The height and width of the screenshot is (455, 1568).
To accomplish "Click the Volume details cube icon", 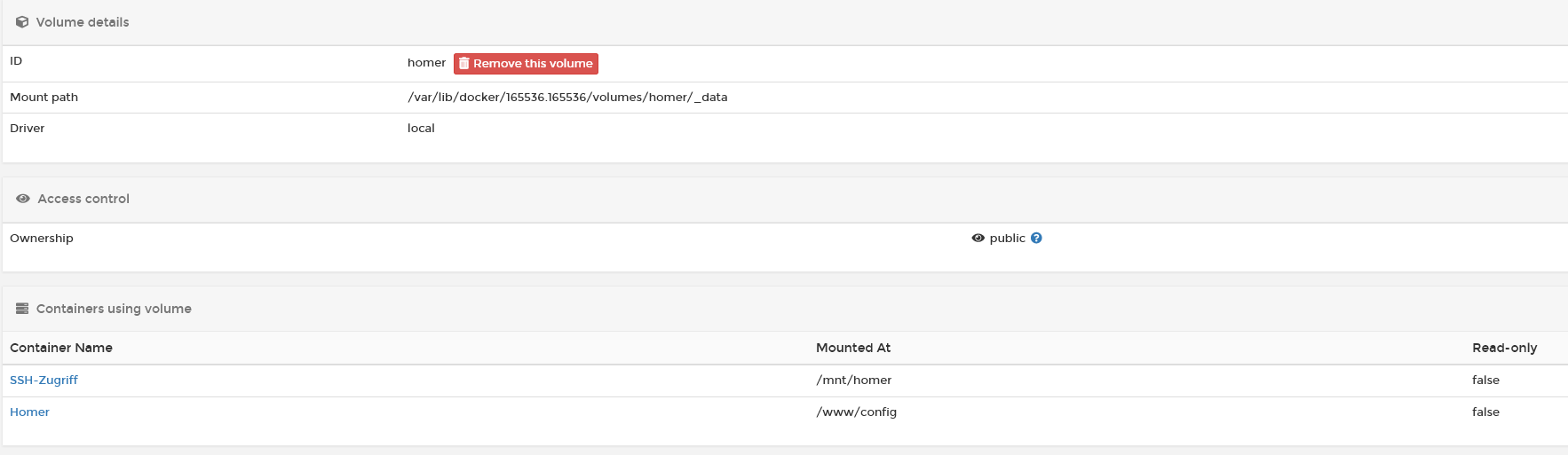I will coord(22,22).
